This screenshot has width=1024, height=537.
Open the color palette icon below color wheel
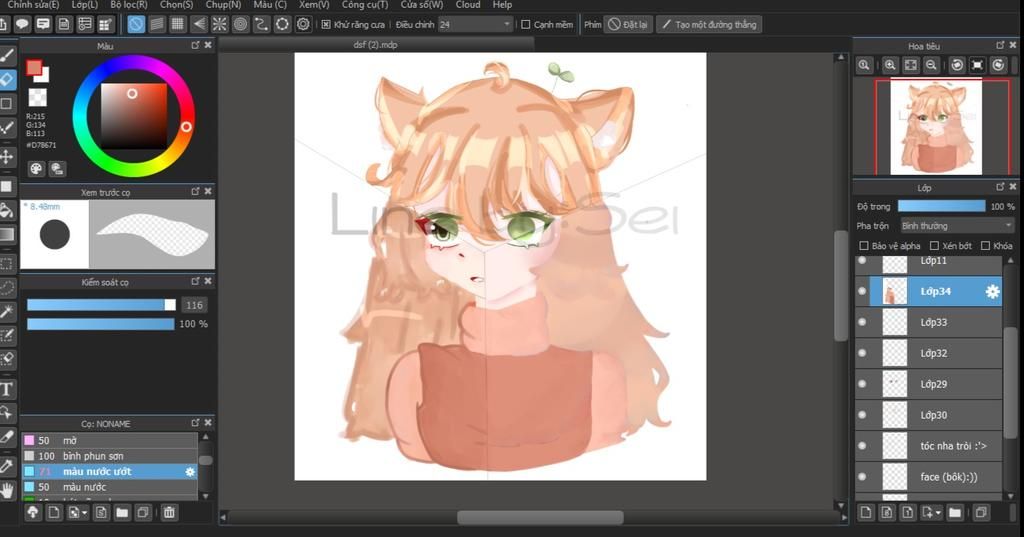point(36,169)
